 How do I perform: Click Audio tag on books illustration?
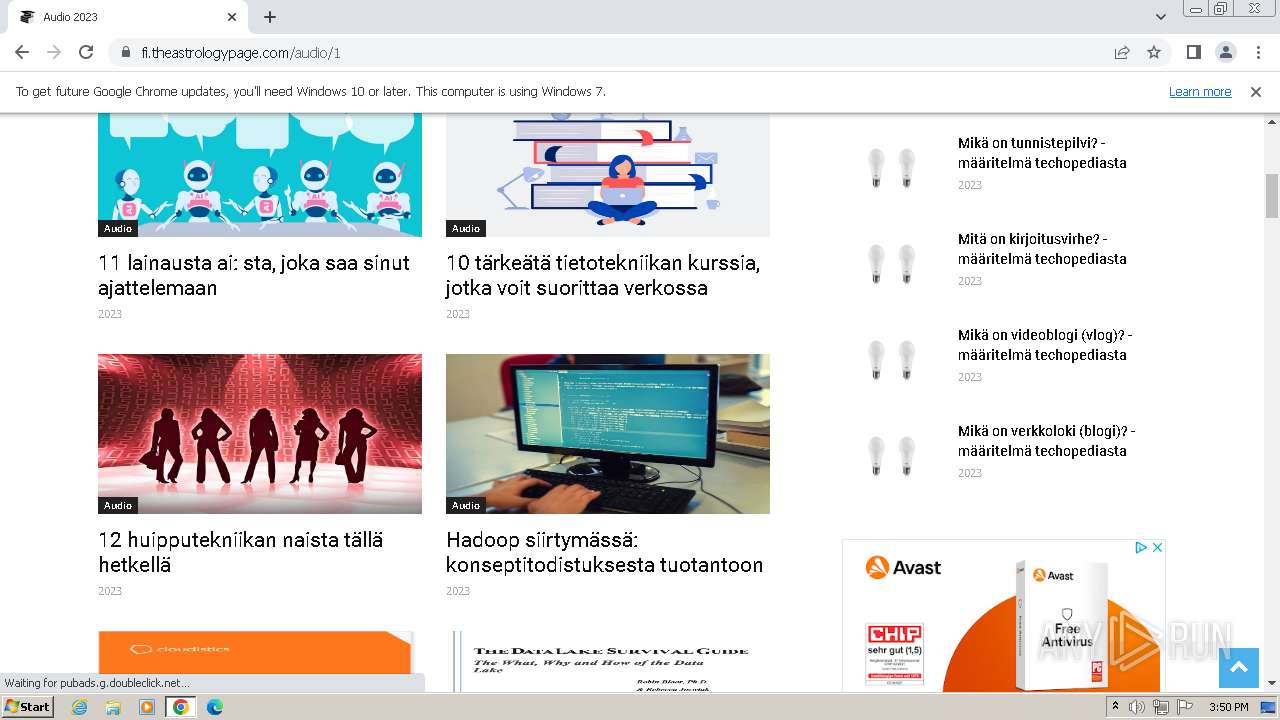466,229
